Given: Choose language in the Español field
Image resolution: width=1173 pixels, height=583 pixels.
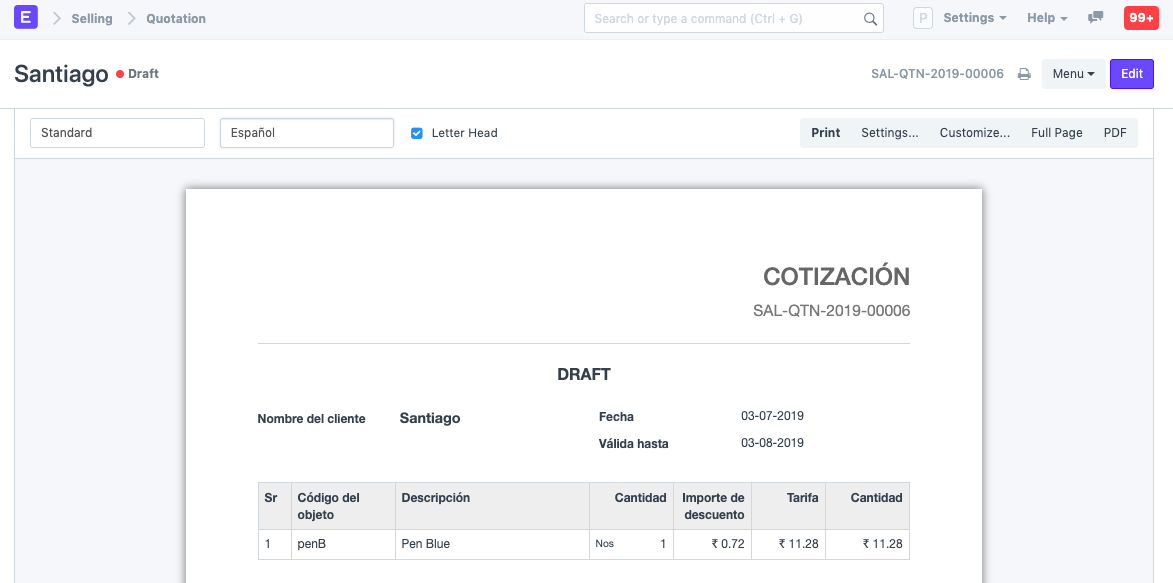Looking at the screenshot, I should 306,133.
